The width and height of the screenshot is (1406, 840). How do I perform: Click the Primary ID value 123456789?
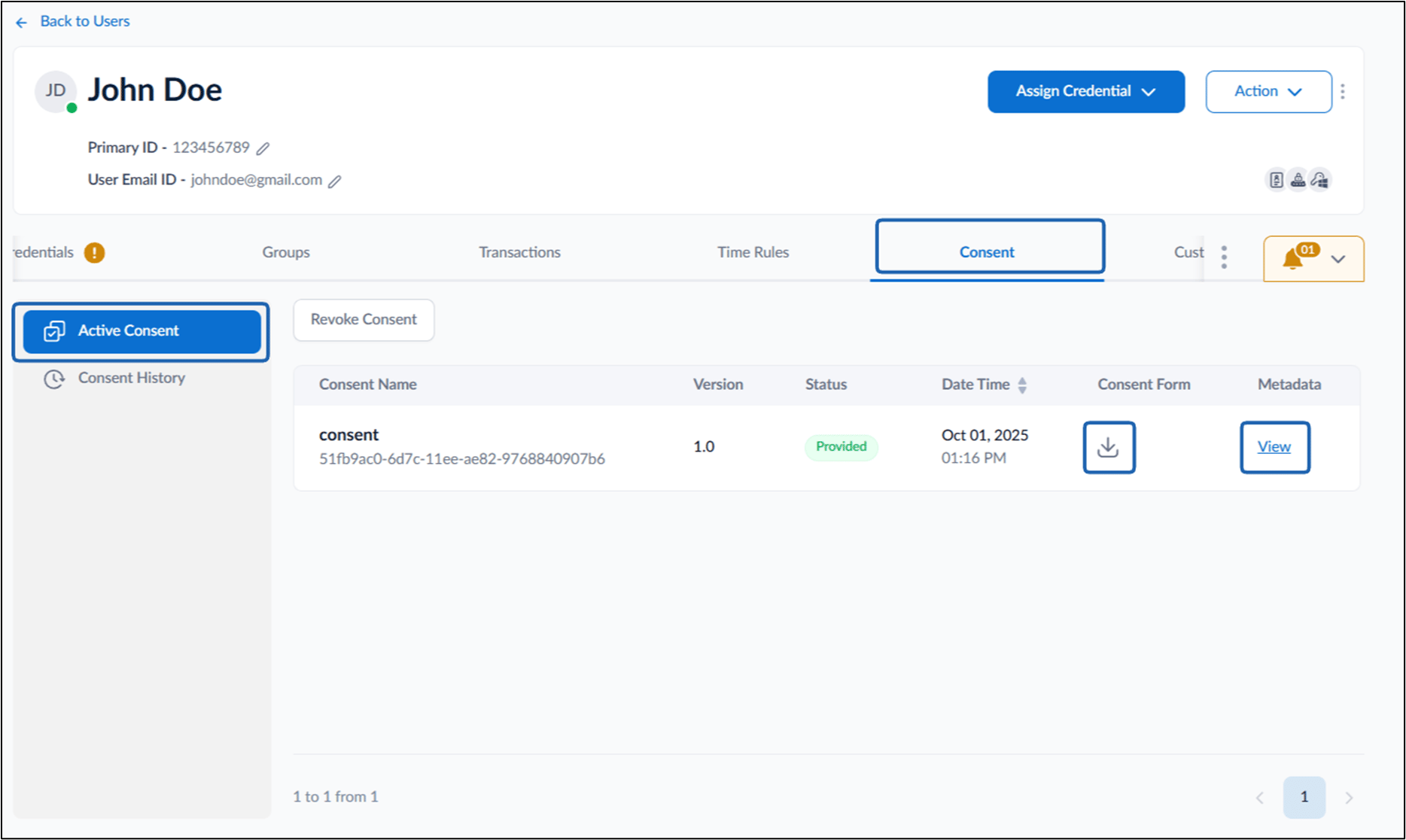tap(211, 148)
